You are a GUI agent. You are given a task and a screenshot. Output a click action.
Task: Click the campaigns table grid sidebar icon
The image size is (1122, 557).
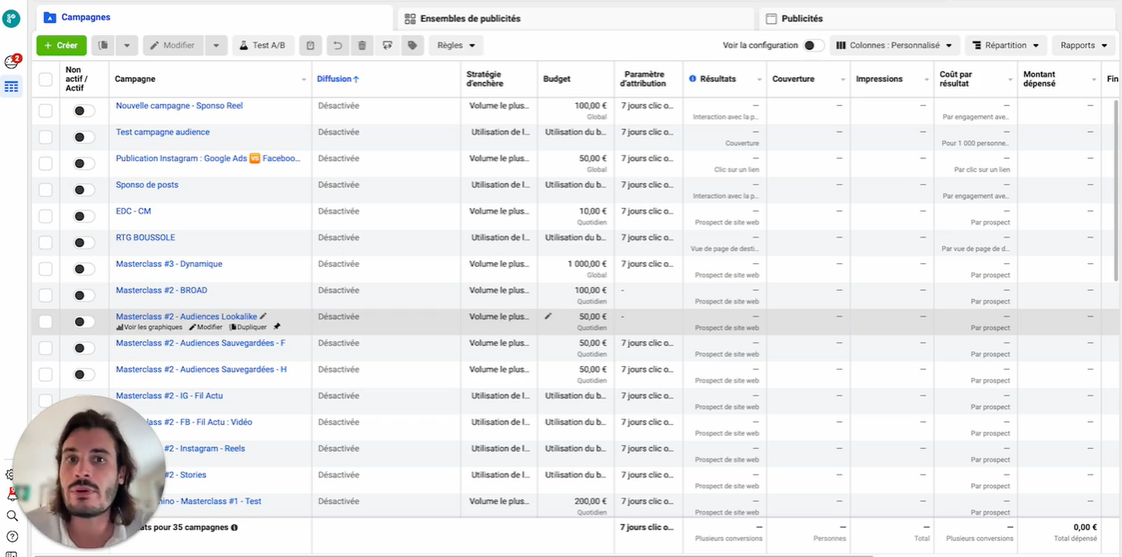tap(12, 87)
